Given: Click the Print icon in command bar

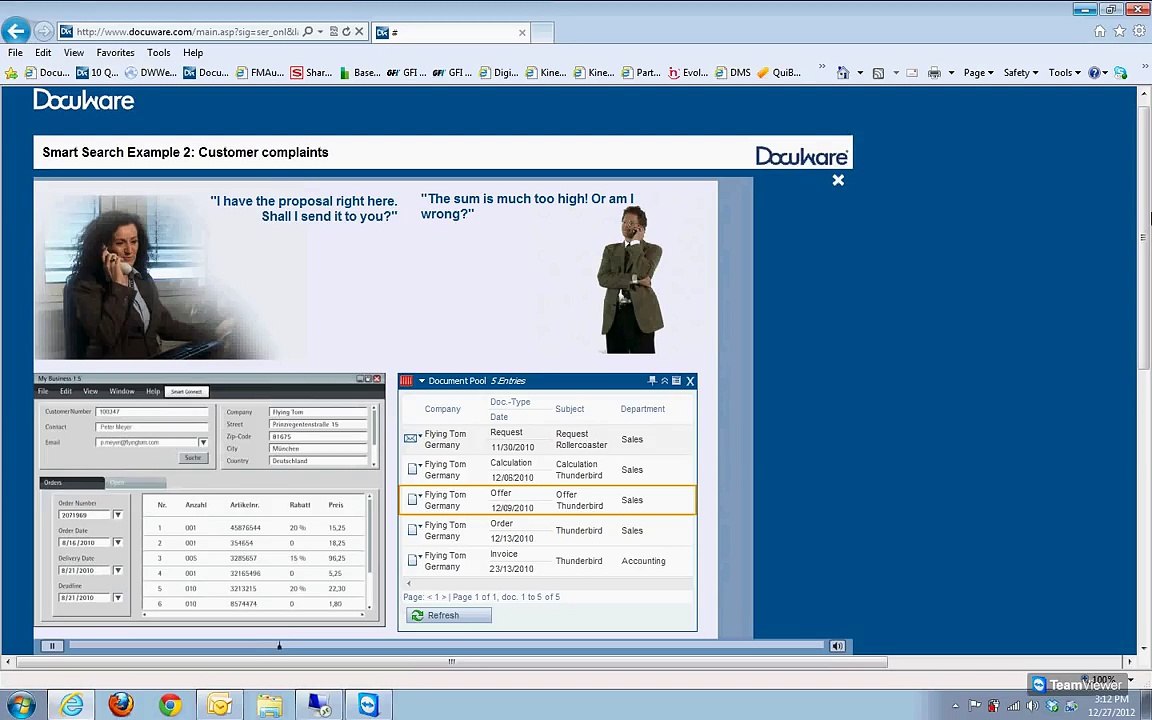Looking at the screenshot, I should click(x=934, y=73).
